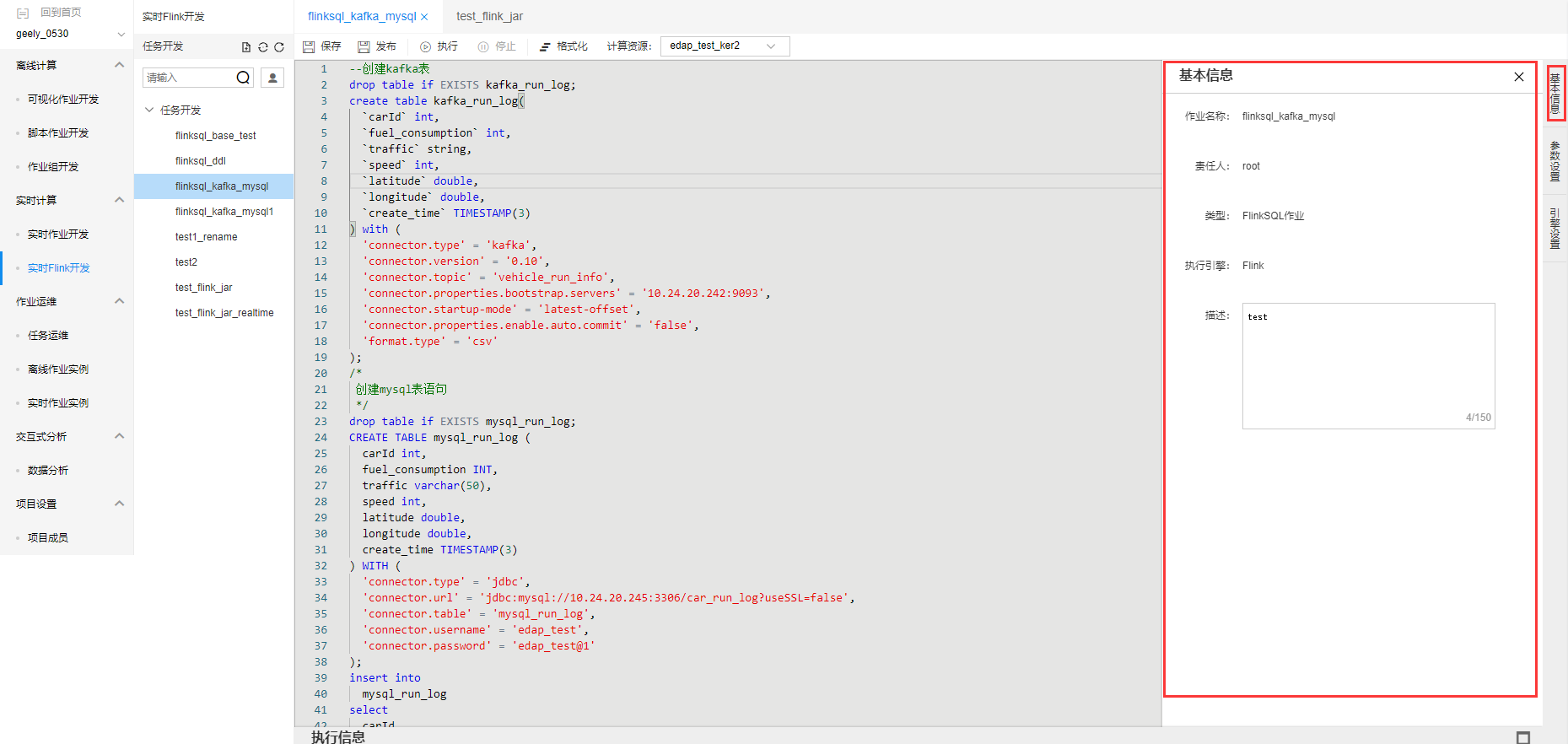The height and width of the screenshot is (744, 1568).
Task: Click the 执行 run button
Action: pos(439,46)
